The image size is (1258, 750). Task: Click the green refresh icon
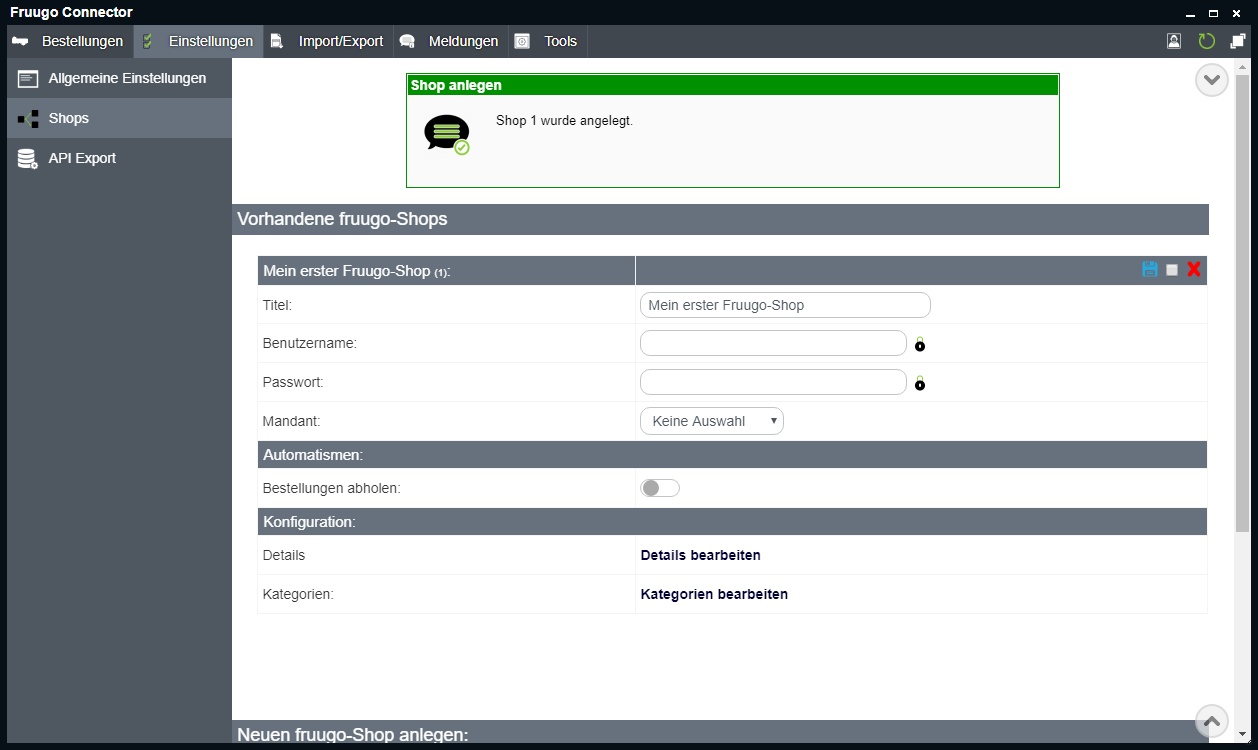[x=1207, y=41]
